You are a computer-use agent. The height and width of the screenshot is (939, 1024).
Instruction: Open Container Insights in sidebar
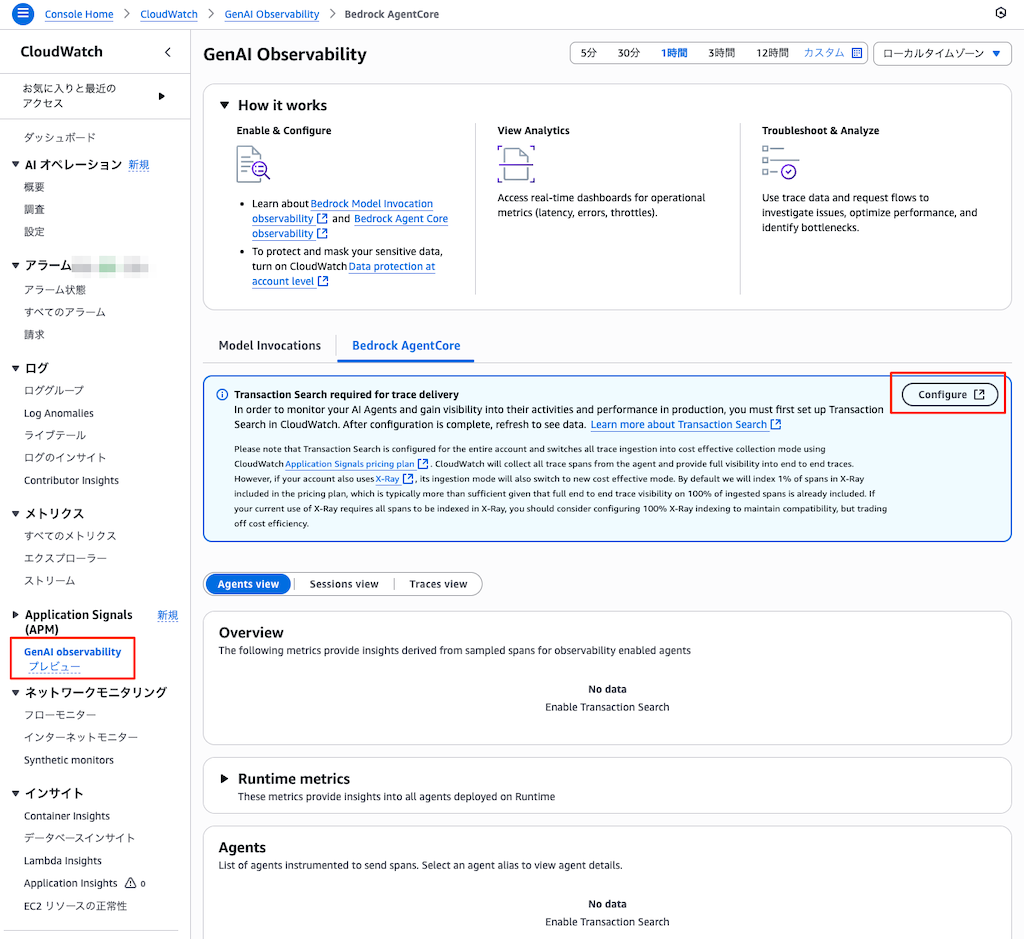coord(67,816)
